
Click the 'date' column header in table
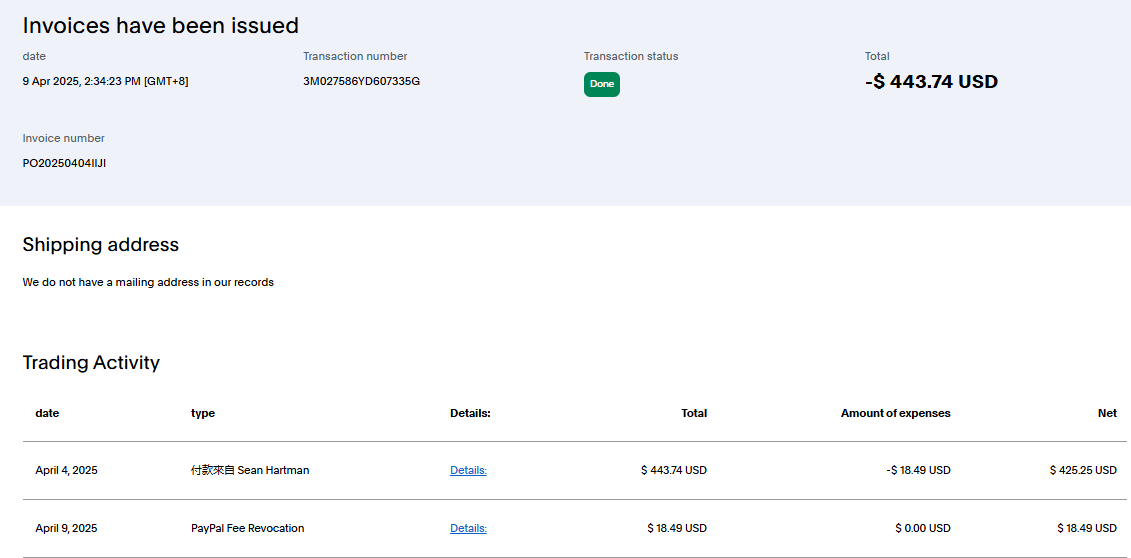[x=47, y=413]
